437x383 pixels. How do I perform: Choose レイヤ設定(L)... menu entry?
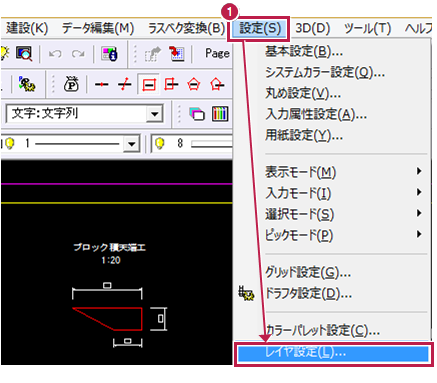pos(333,354)
